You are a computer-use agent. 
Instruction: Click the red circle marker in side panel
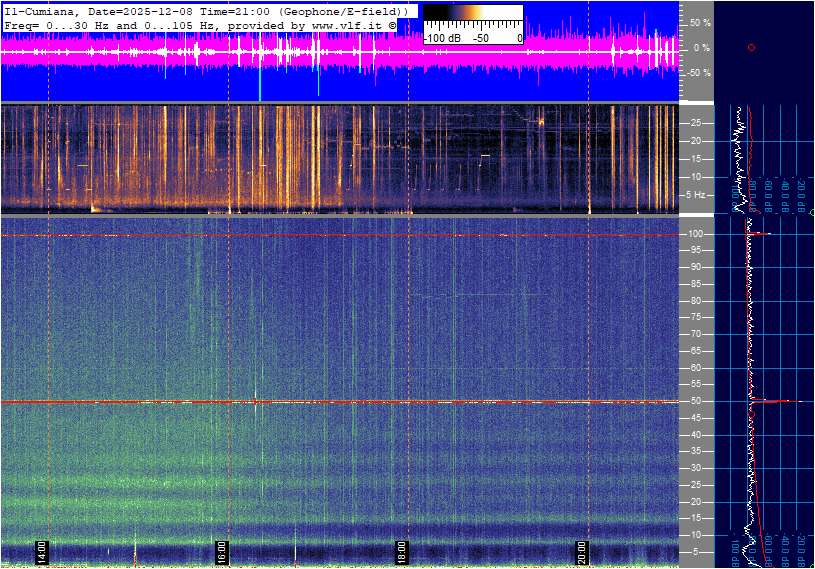(x=751, y=47)
